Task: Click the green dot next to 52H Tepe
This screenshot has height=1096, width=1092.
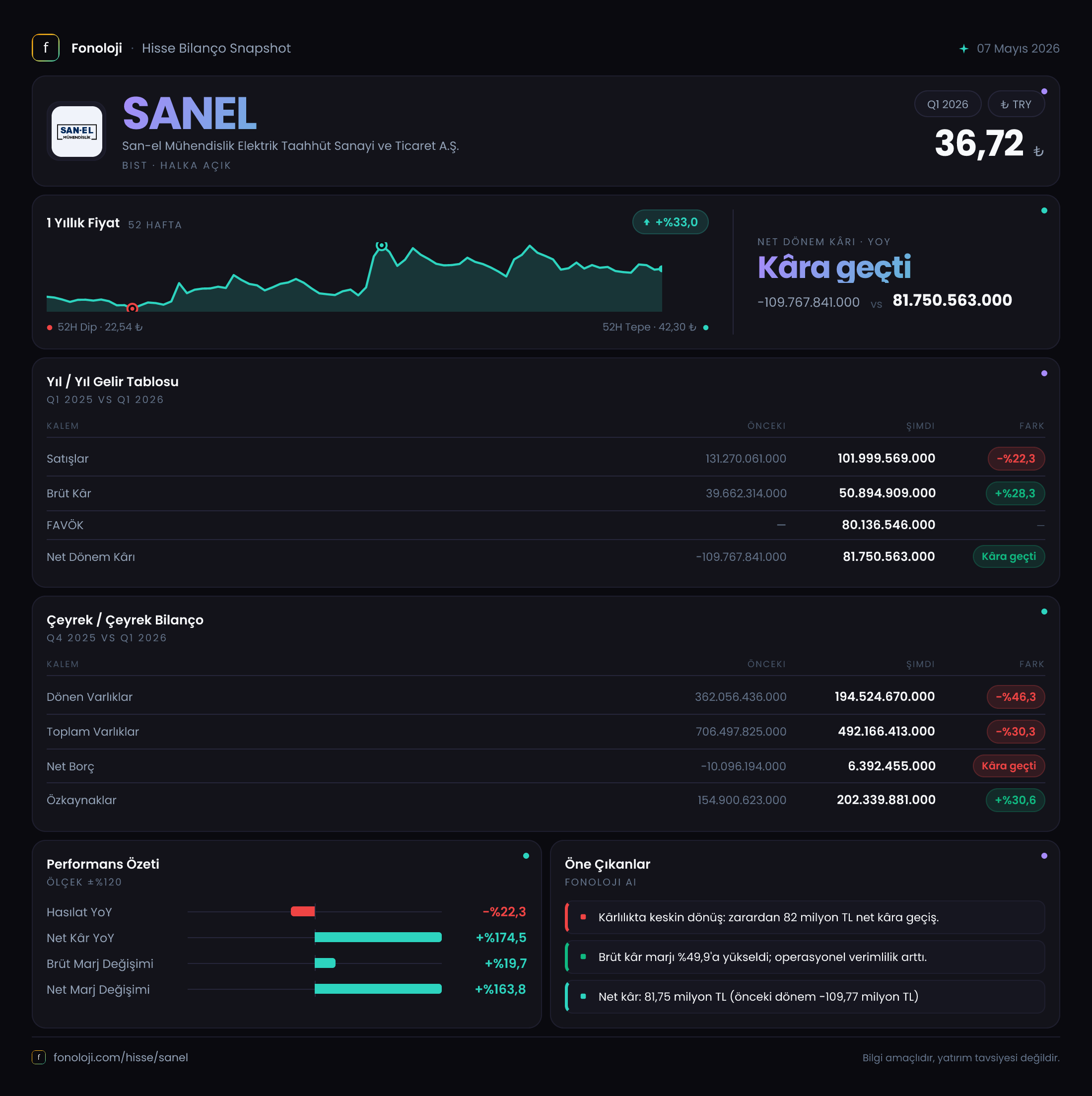Action: coord(706,327)
